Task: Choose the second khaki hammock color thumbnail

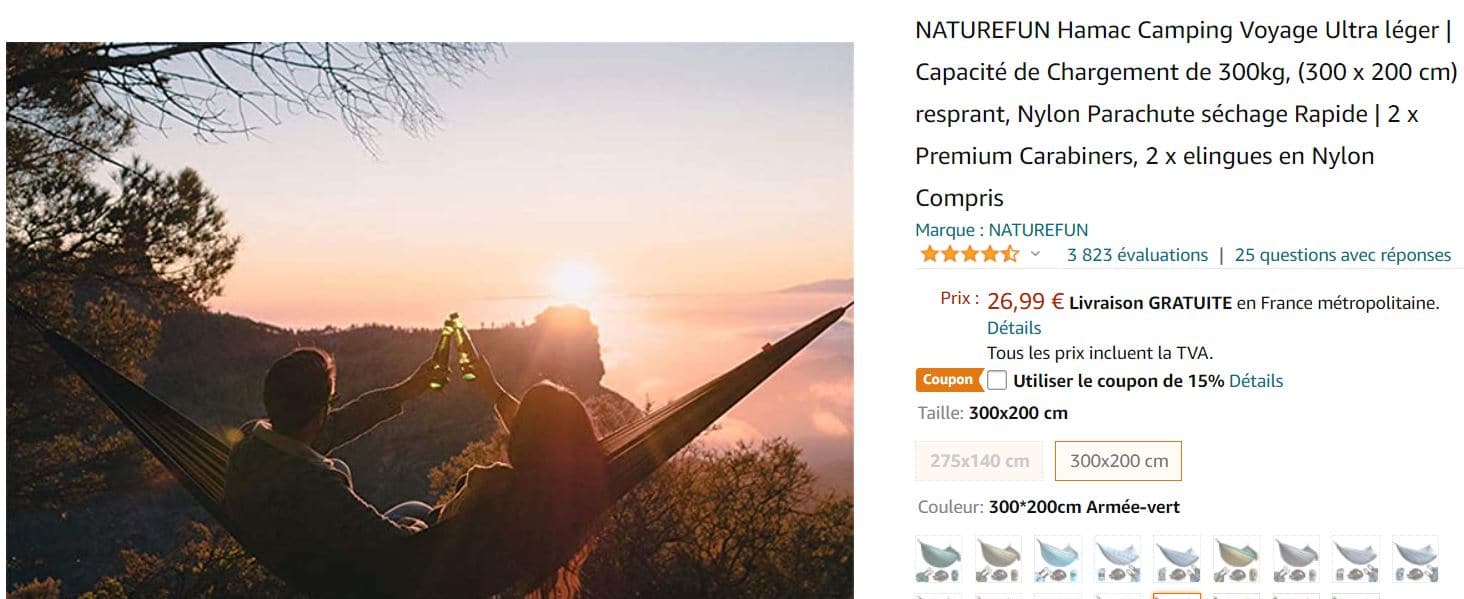Action: coord(998,559)
